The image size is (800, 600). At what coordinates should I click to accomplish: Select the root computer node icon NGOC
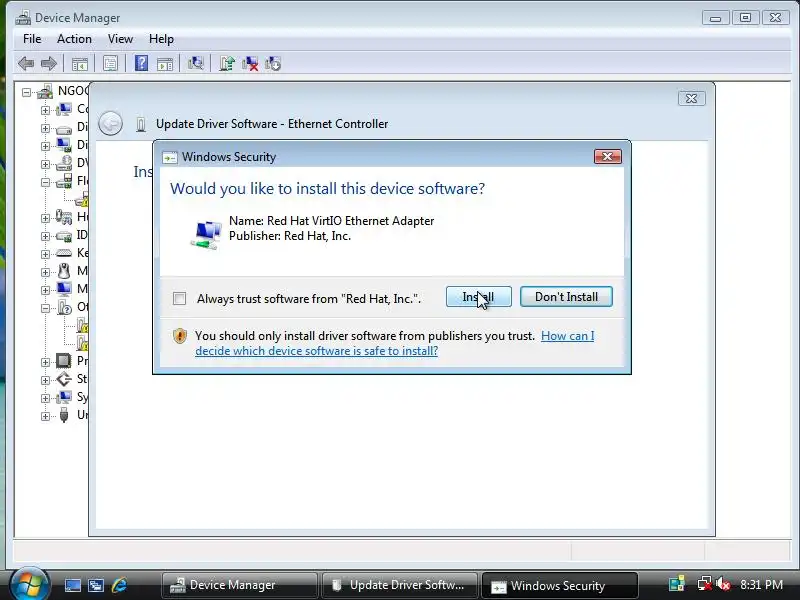[45, 91]
